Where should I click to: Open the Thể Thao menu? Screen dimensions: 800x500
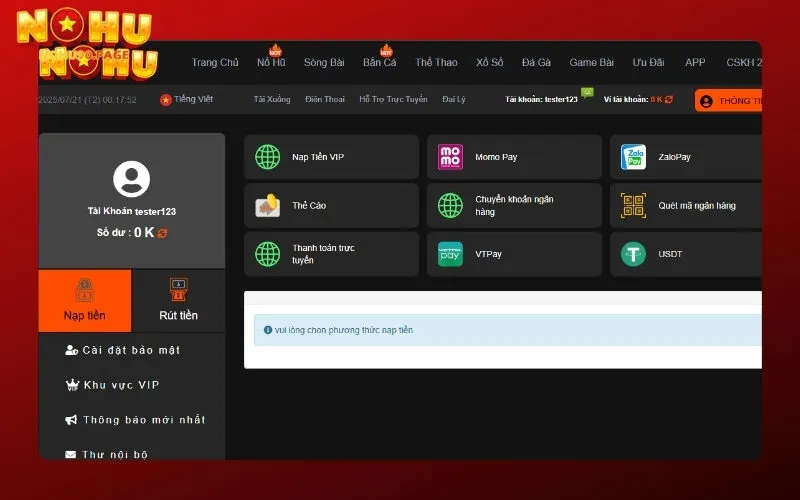[x=436, y=62]
